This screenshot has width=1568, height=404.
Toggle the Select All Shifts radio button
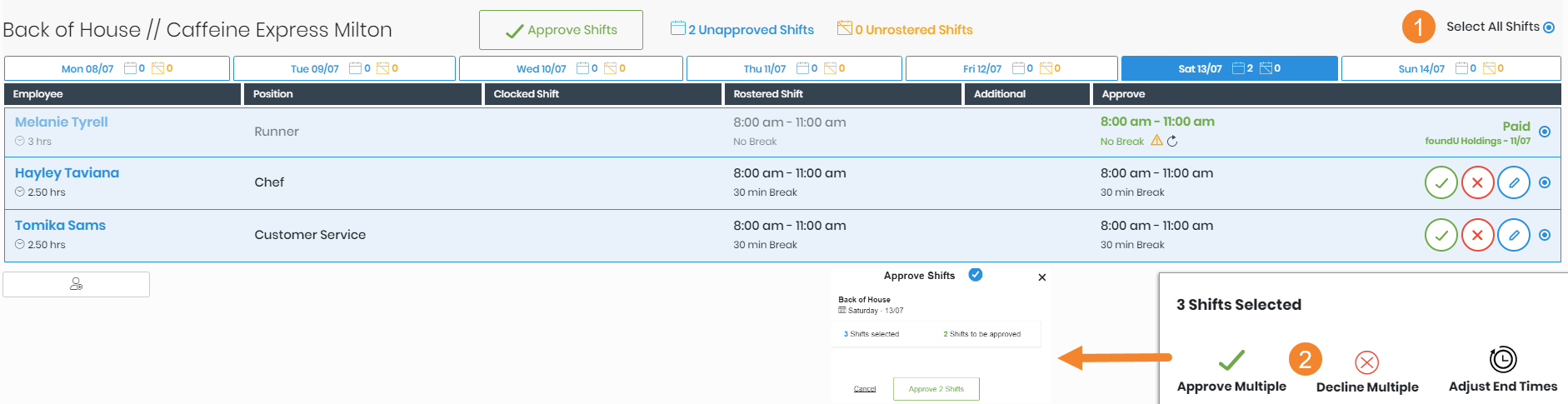tap(1549, 27)
